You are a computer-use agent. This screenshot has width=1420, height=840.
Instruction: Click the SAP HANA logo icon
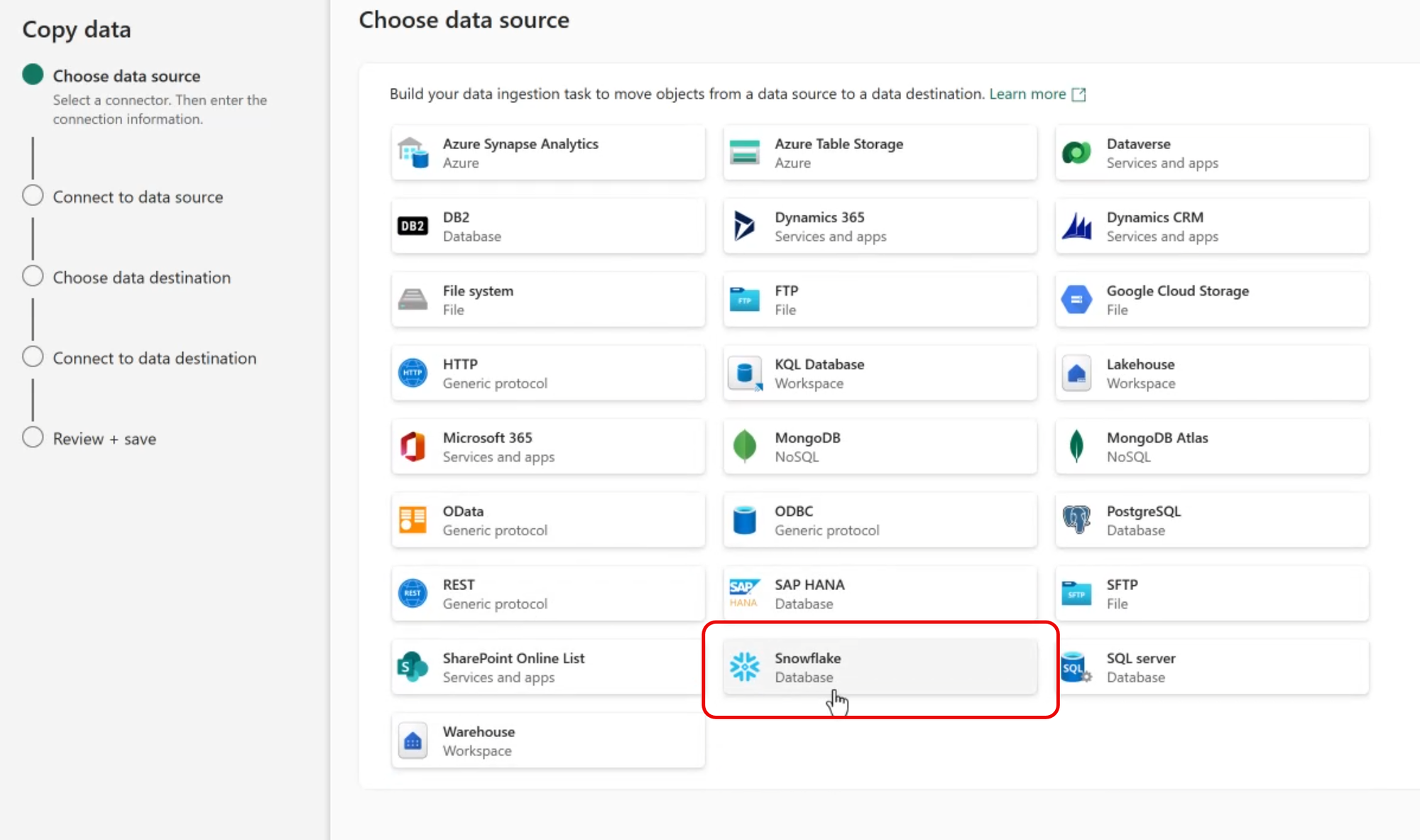click(744, 594)
